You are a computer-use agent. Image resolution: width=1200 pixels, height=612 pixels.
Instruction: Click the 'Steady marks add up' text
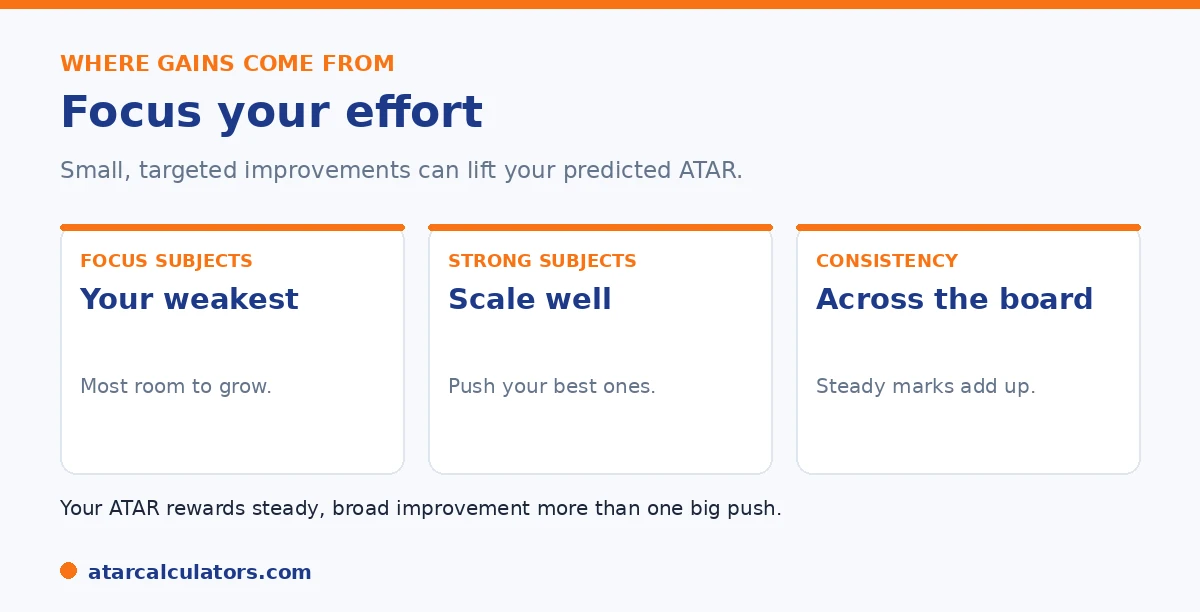(926, 386)
